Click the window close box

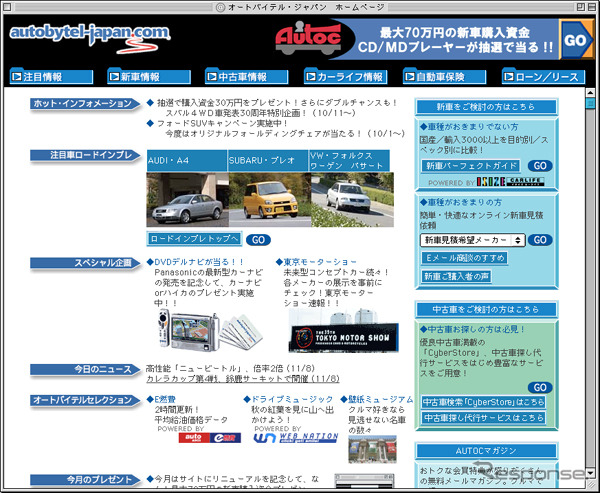pos(7,7)
